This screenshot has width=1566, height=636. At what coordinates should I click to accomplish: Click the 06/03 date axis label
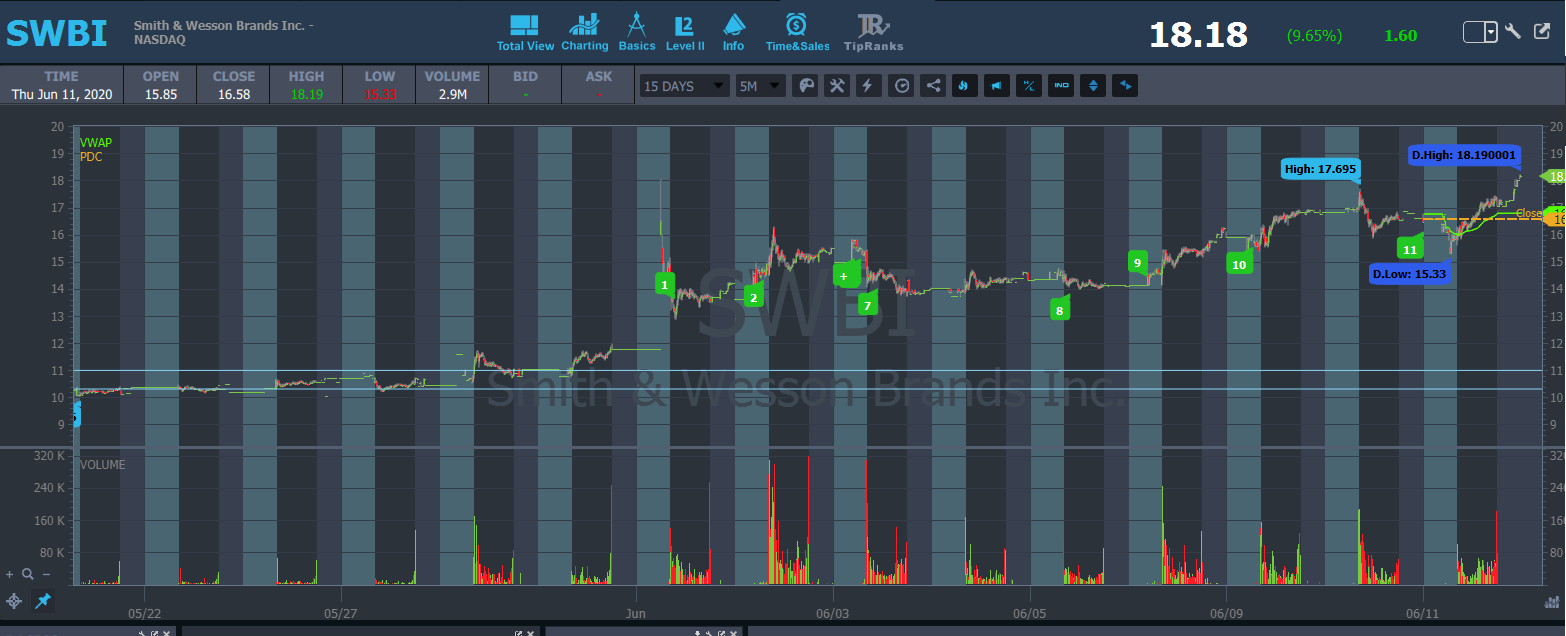click(x=832, y=613)
